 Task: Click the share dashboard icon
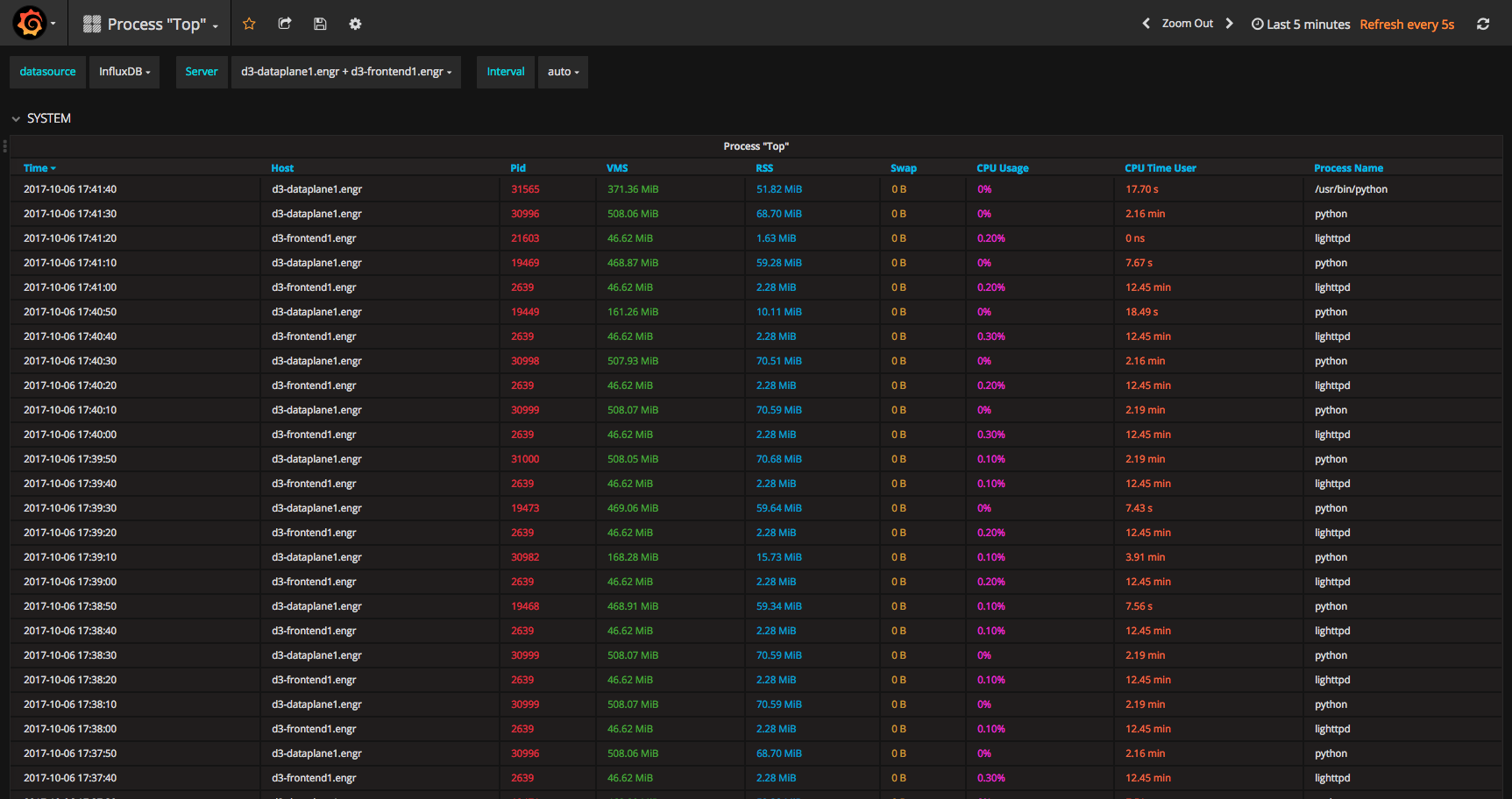285,24
